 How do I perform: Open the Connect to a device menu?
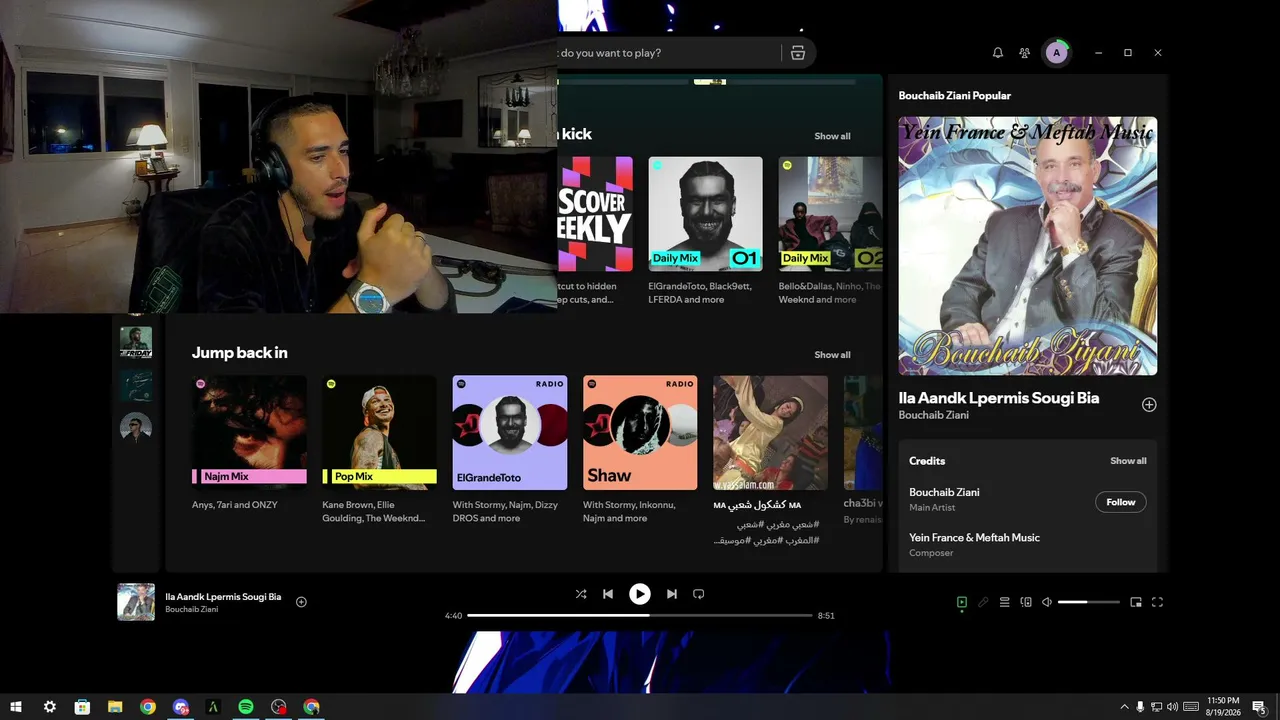1026,602
